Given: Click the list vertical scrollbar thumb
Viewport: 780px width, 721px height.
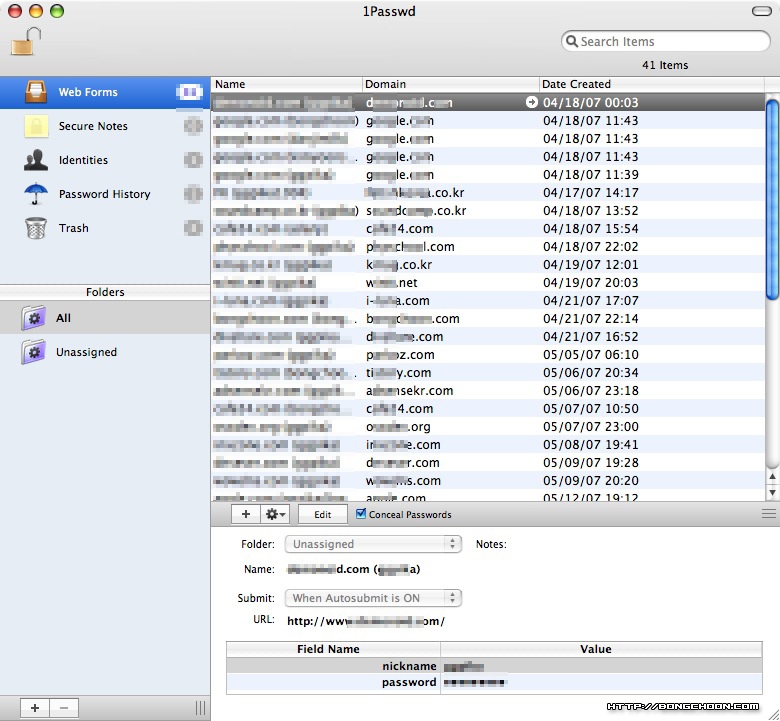Looking at the screenshot, I should coord(772,200).
